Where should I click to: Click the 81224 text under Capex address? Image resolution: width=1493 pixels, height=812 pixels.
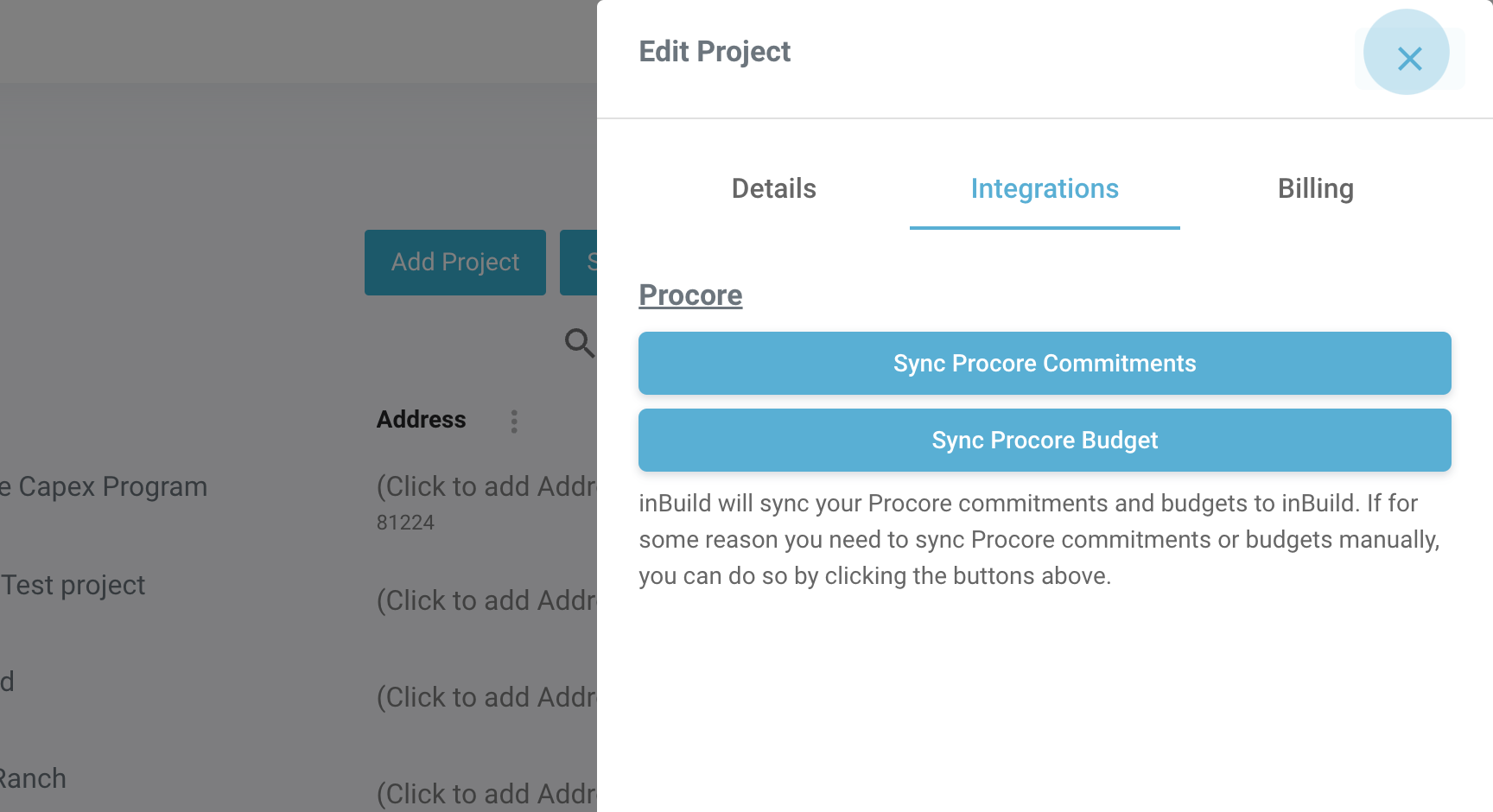[x=405, y=523]
